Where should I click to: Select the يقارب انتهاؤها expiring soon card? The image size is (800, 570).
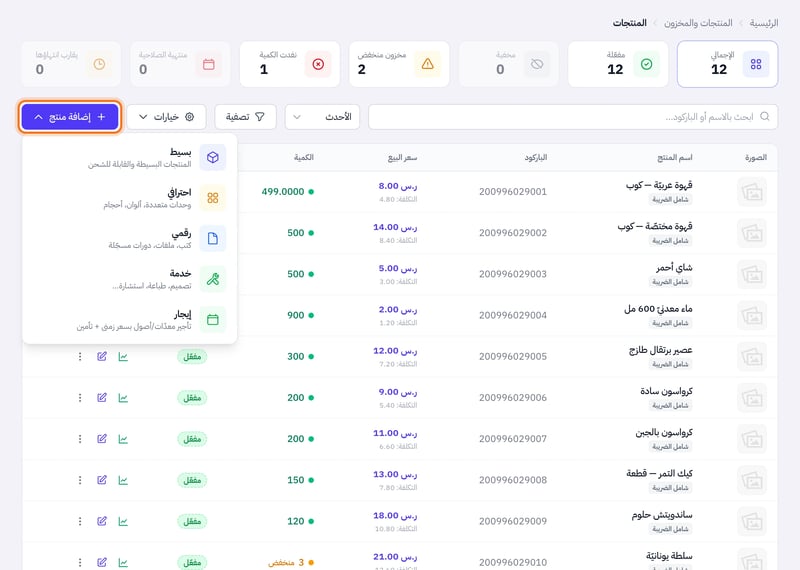click(x=71, y=64)
